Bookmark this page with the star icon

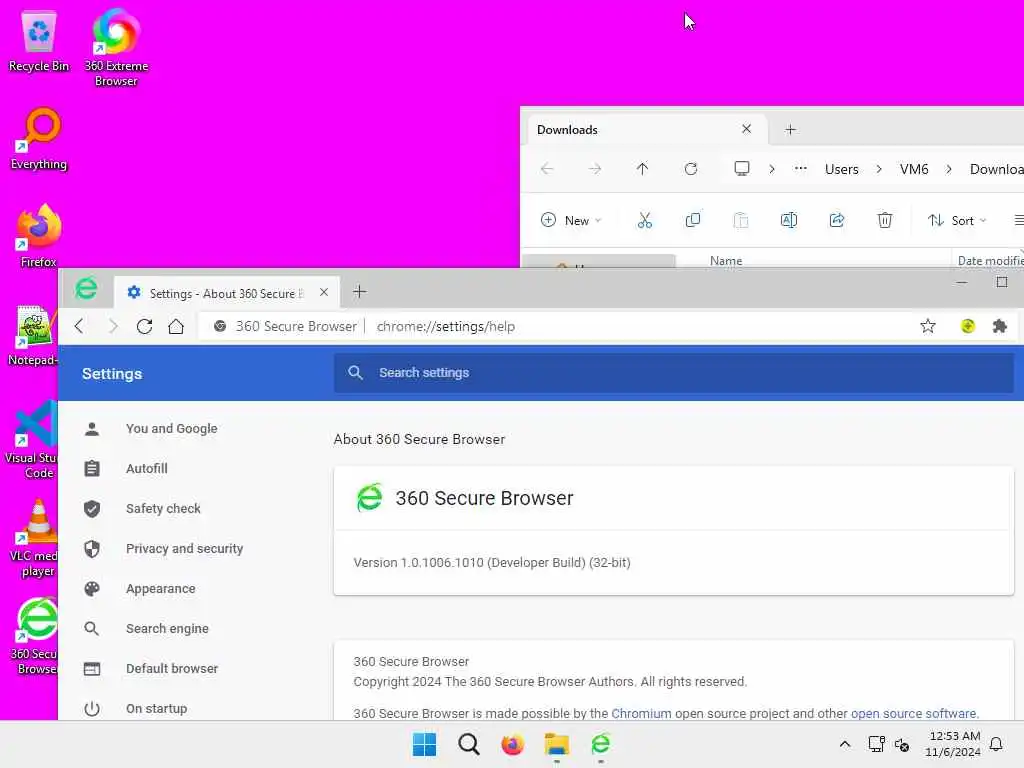pos(927,326)
